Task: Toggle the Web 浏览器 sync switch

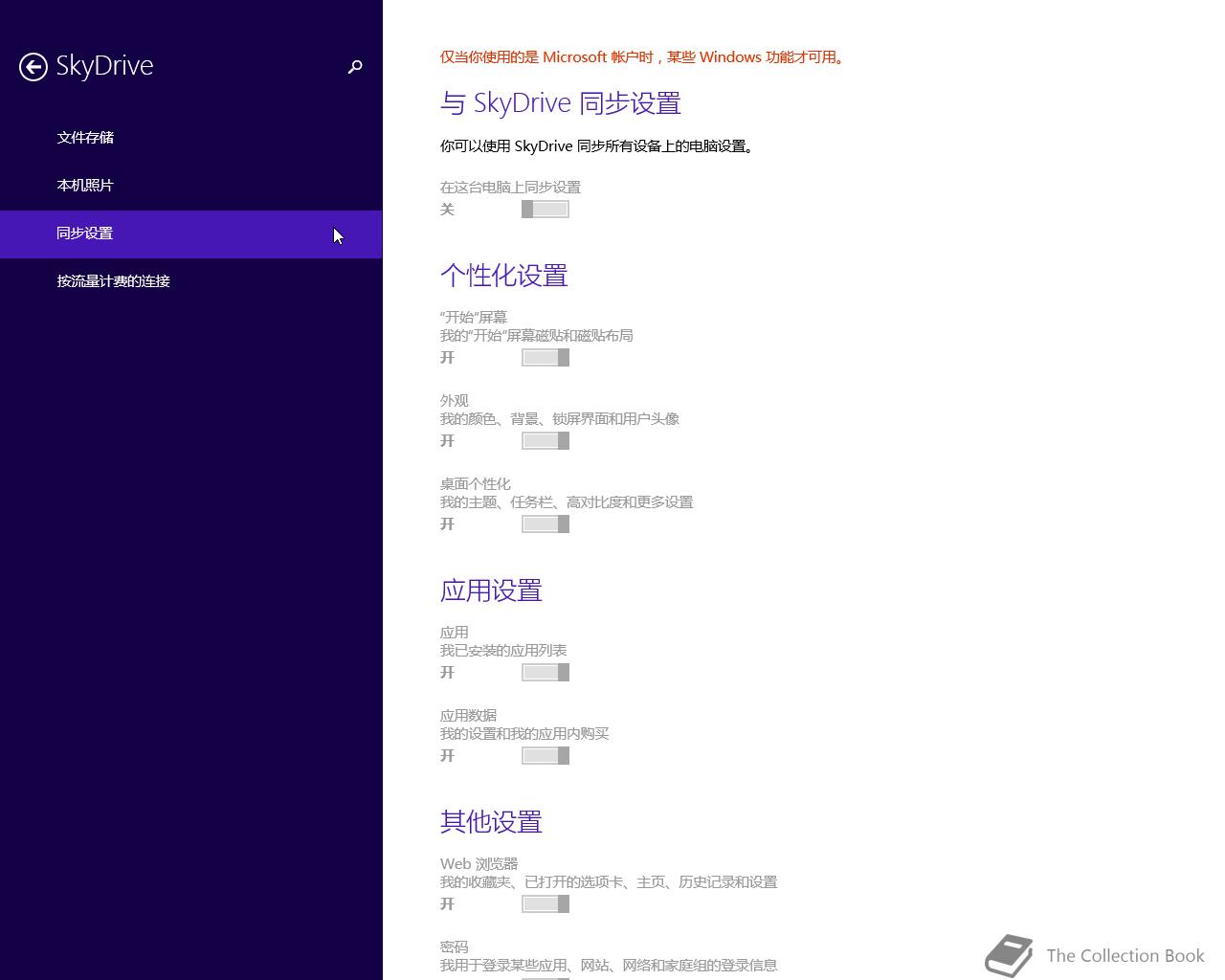Action: [x=546, y=904]
